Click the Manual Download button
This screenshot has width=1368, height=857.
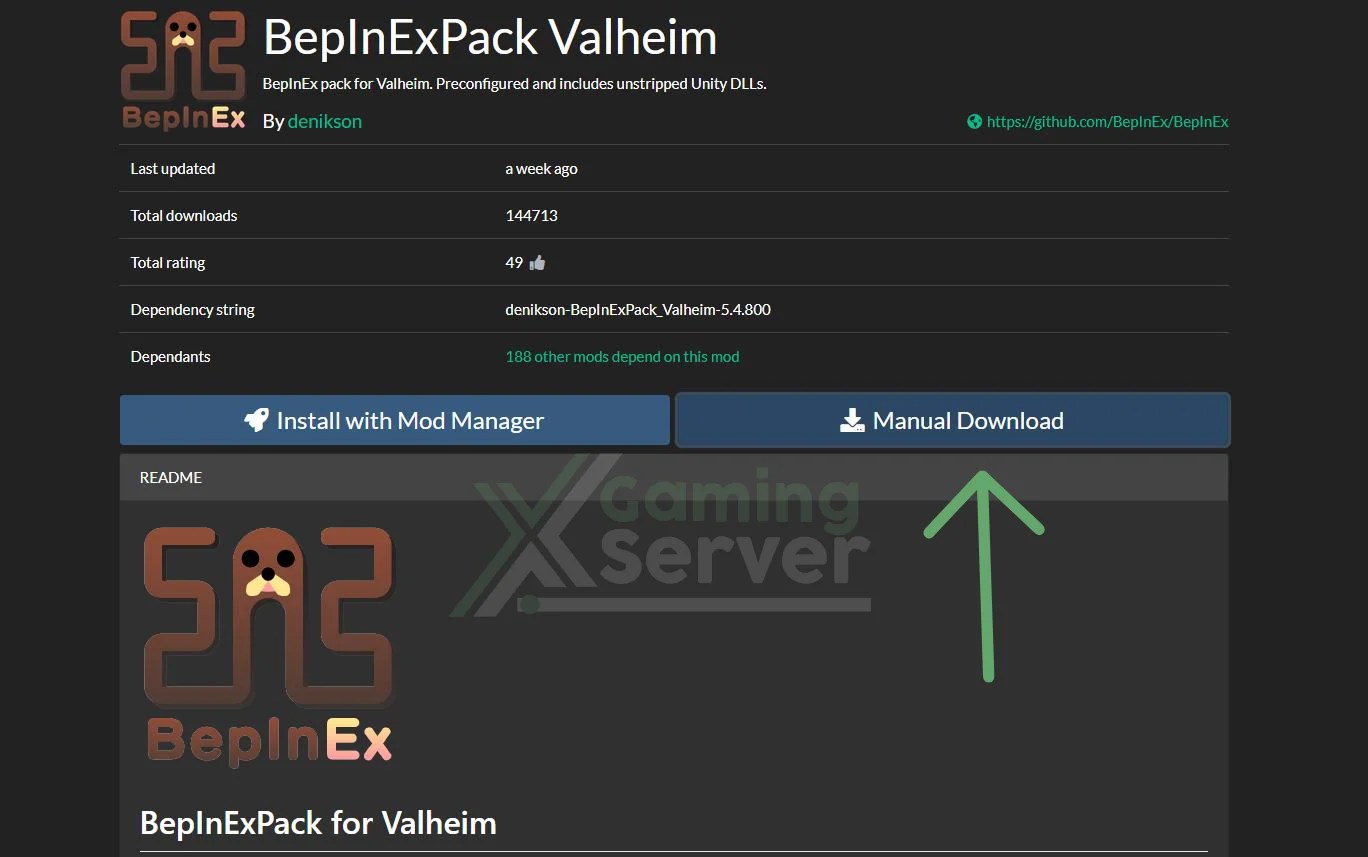pos(953,420)
